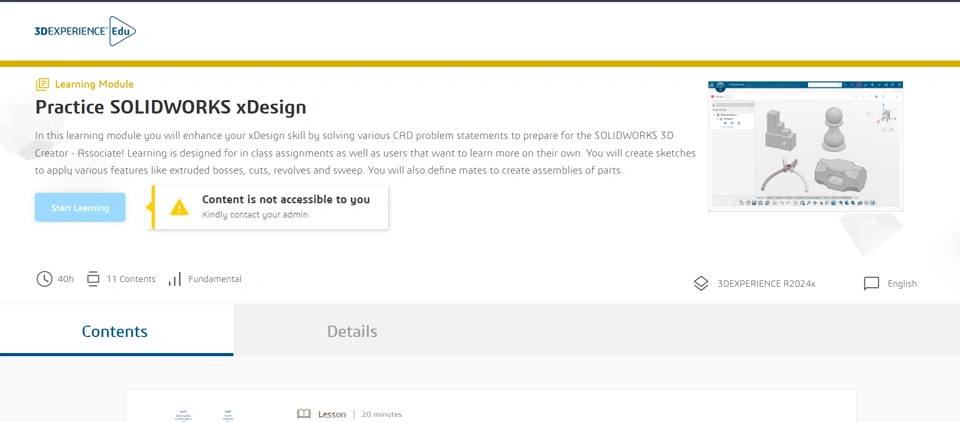The width and height of the screenshot is (960, 422).
Task: Click the layers icon beside 3DEXPERIENCE R2024x
Action: coord(700,284)
